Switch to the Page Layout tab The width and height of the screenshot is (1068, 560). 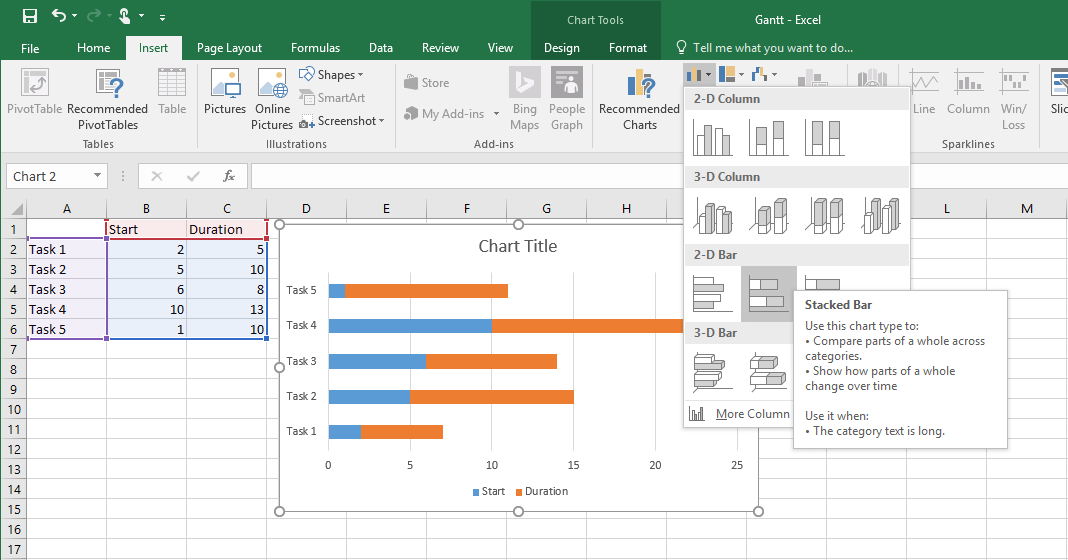[x=229, y=48]
